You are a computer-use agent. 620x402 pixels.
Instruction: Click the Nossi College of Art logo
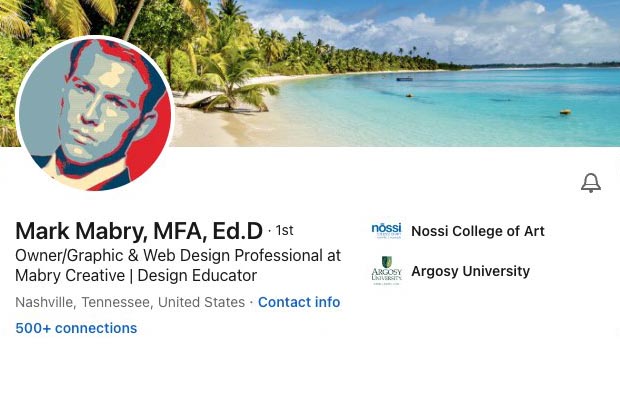click(x=386, y=231)
